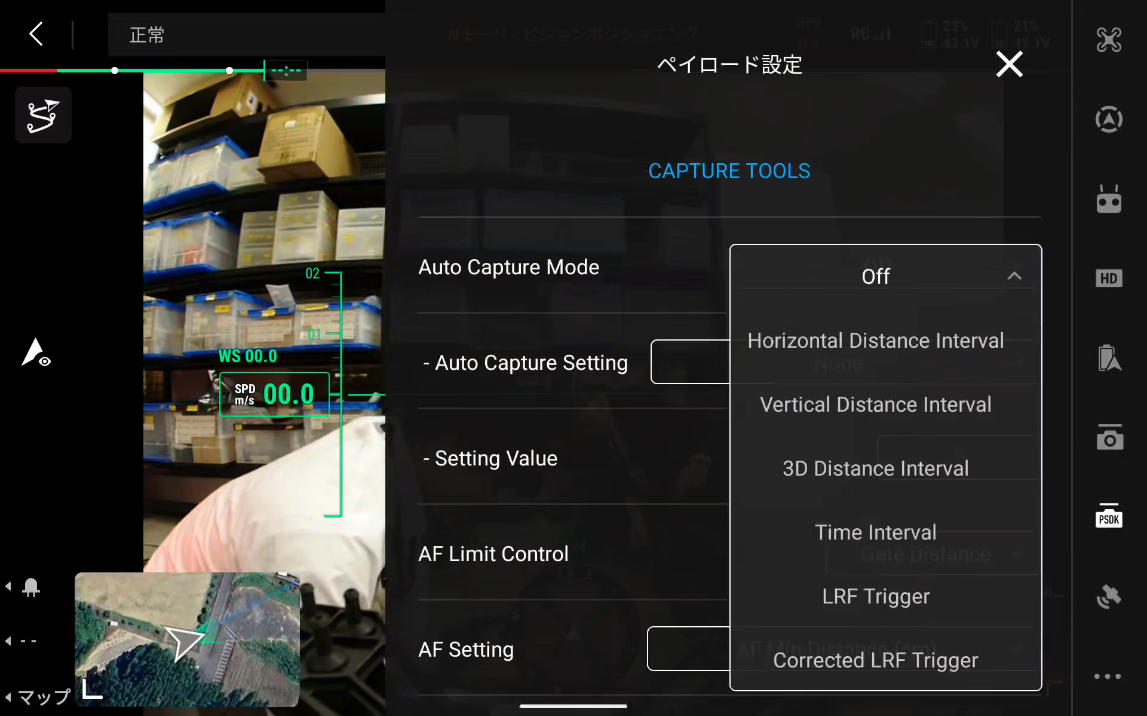Tap the SPD speed indicator box
1147x716 pixels.
pos(274,394)
